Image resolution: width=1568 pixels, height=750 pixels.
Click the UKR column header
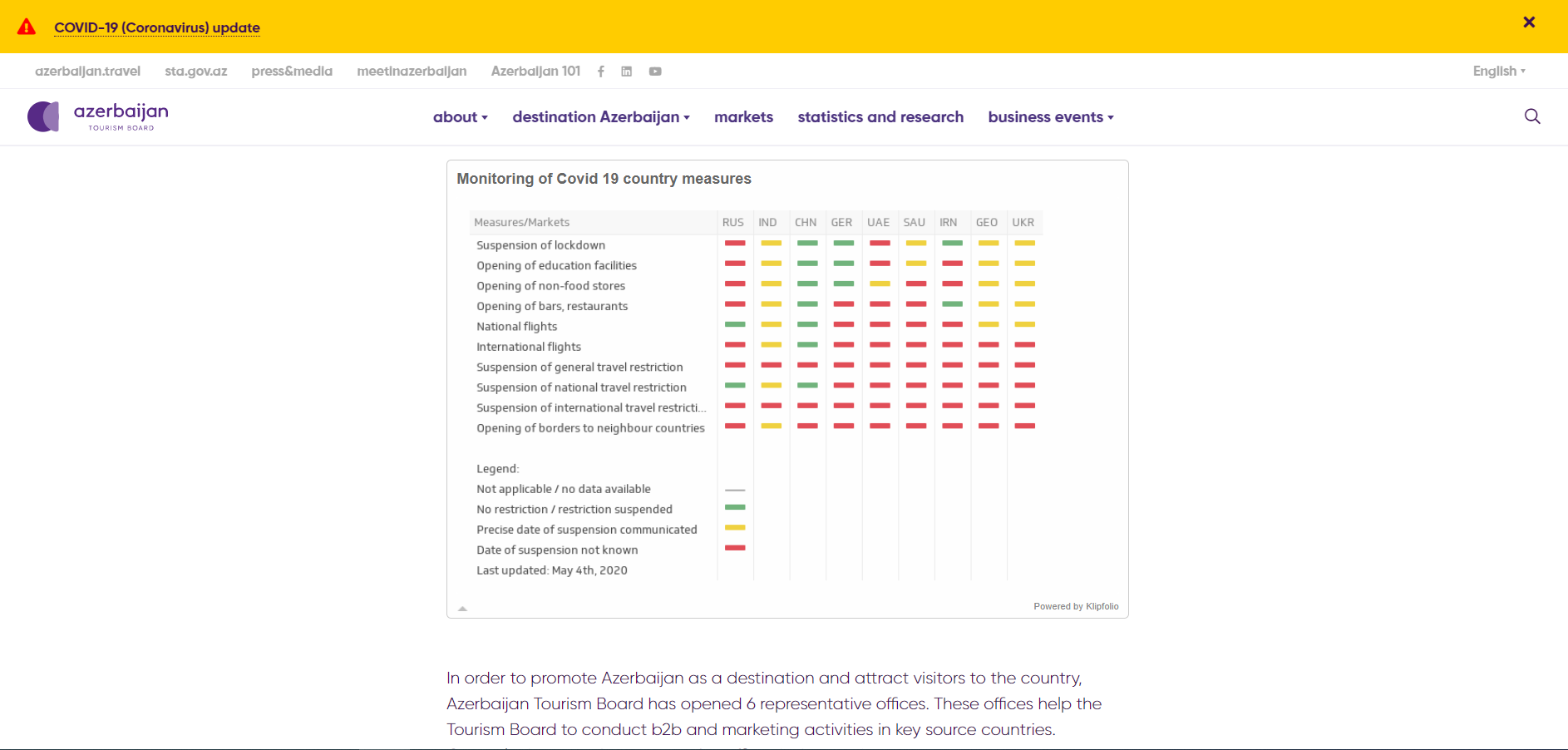(x=1023, y=222)
